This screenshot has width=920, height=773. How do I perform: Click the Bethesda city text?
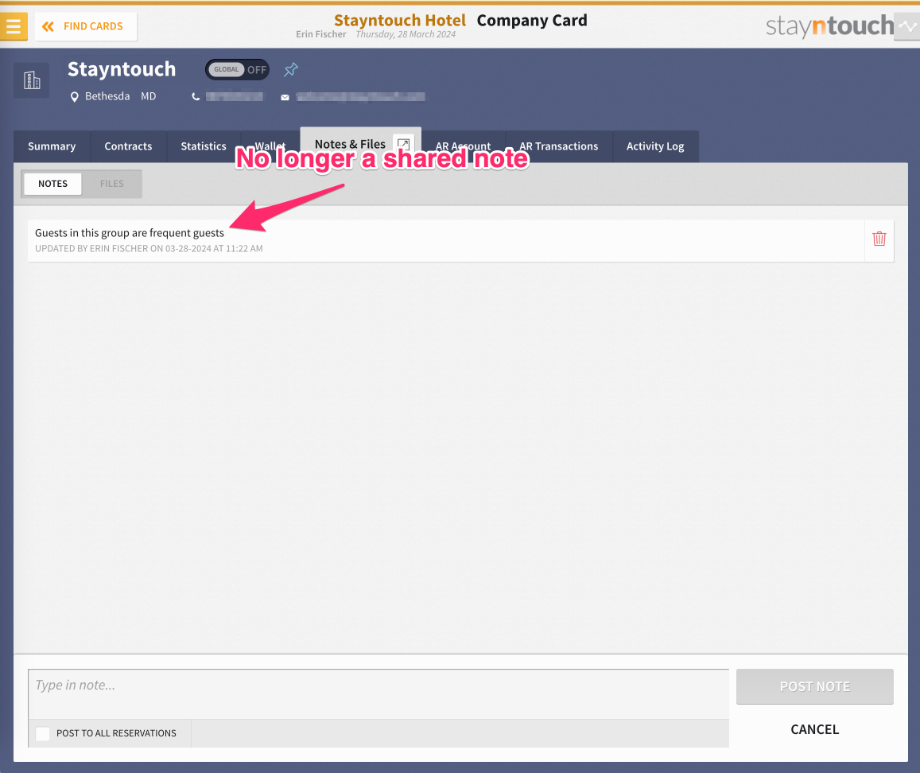(x=107, y=96)
